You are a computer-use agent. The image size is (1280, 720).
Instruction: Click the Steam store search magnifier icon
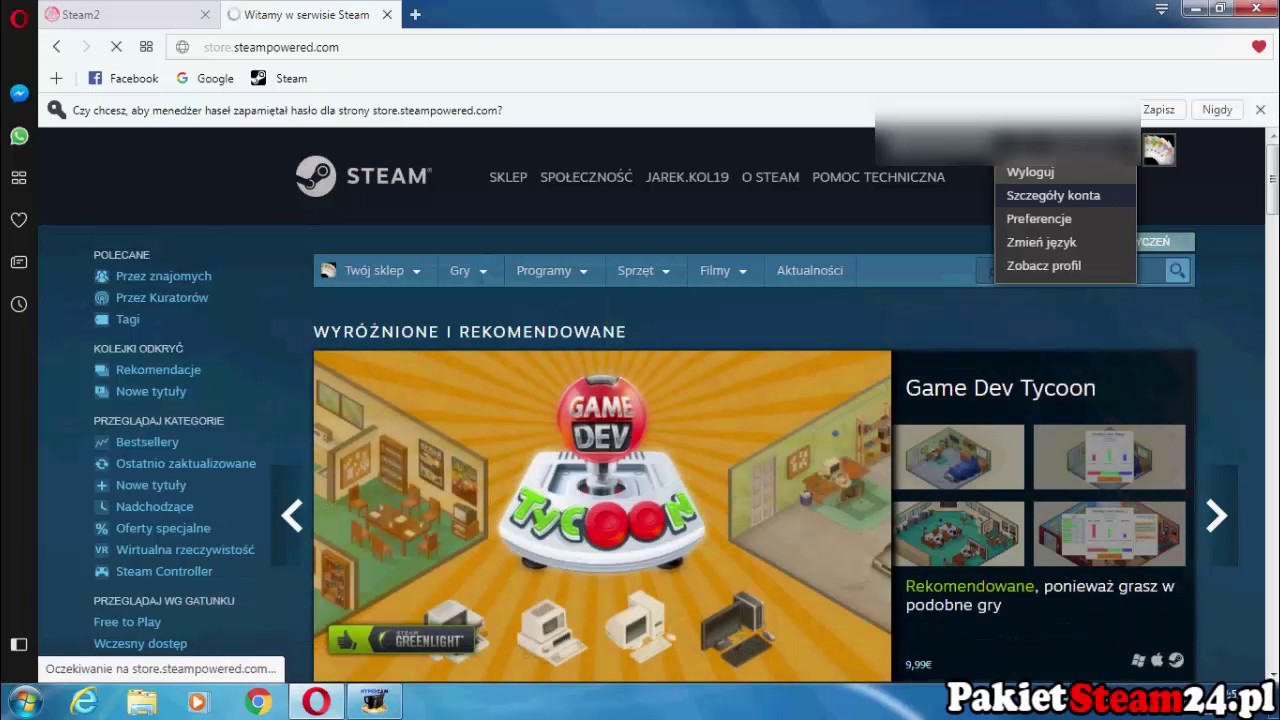point(1177,270)
